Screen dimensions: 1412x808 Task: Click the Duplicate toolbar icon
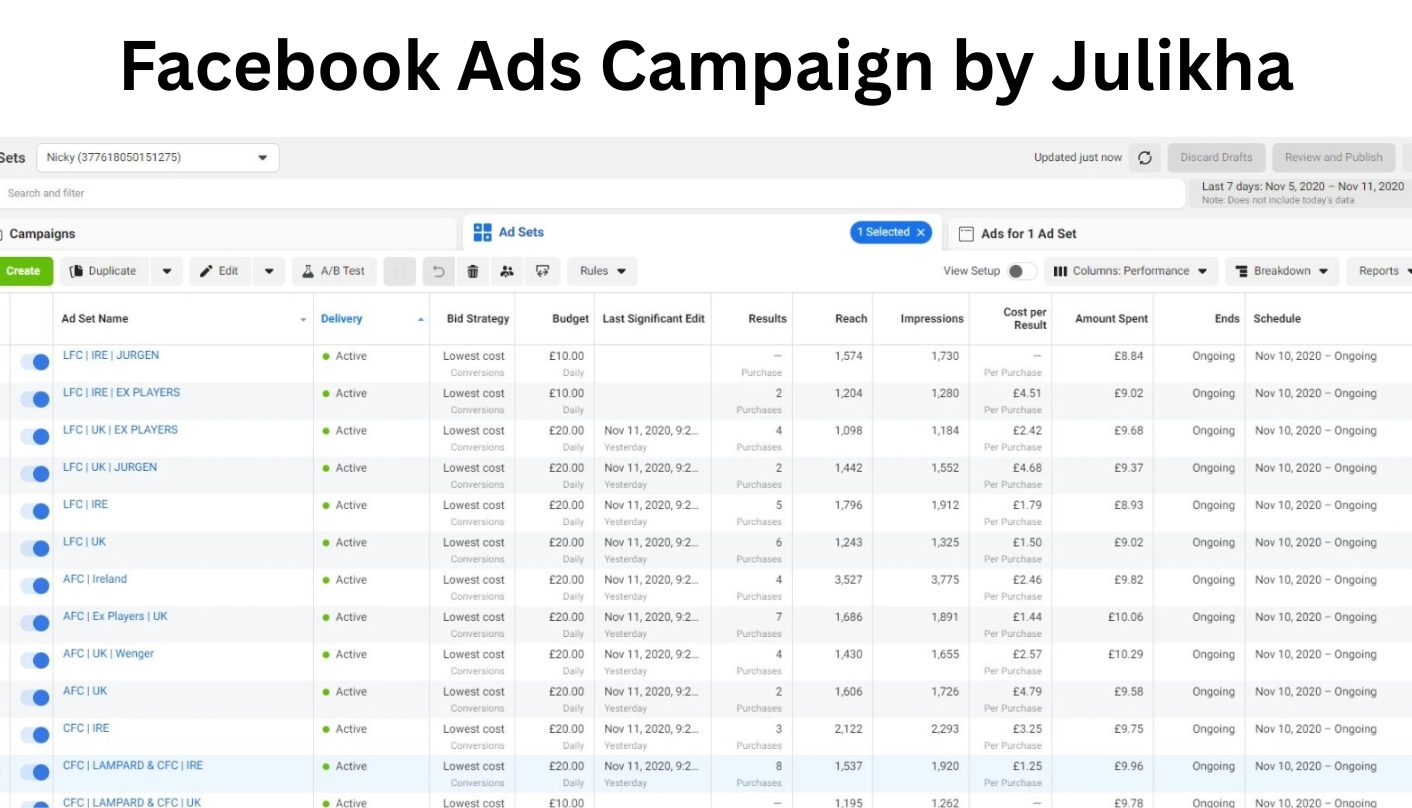coord(105,270)
